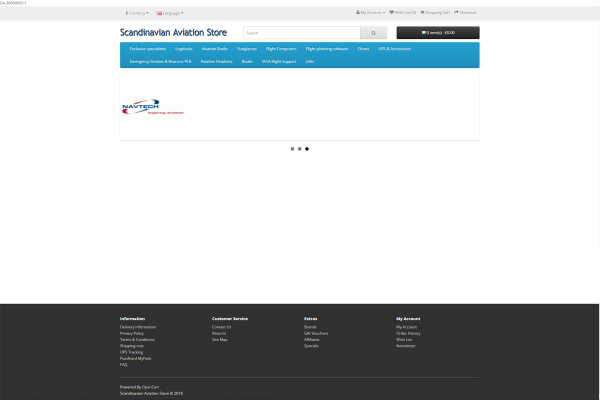Image resolution: width=600 pixels, height=400 pixels.
Task: Open FAQ footer link
Action: pyautogui.click(x=123, y=364)
